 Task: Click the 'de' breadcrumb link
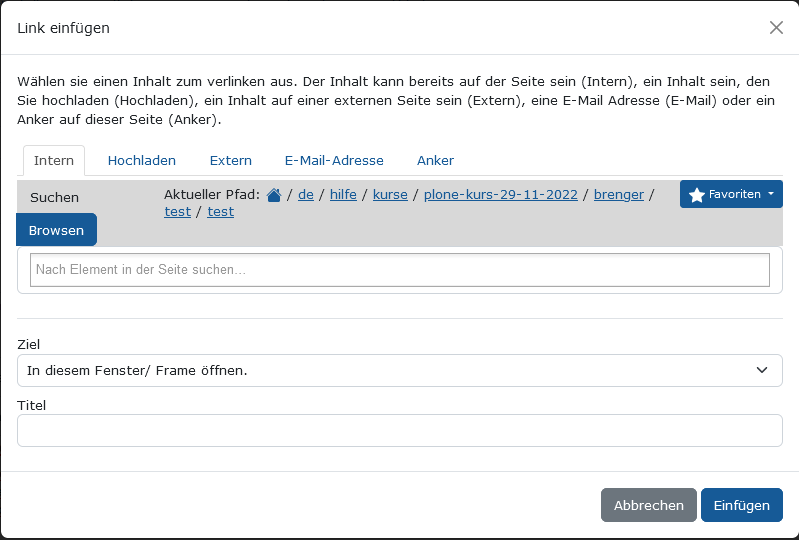click(x=306, y=195)
